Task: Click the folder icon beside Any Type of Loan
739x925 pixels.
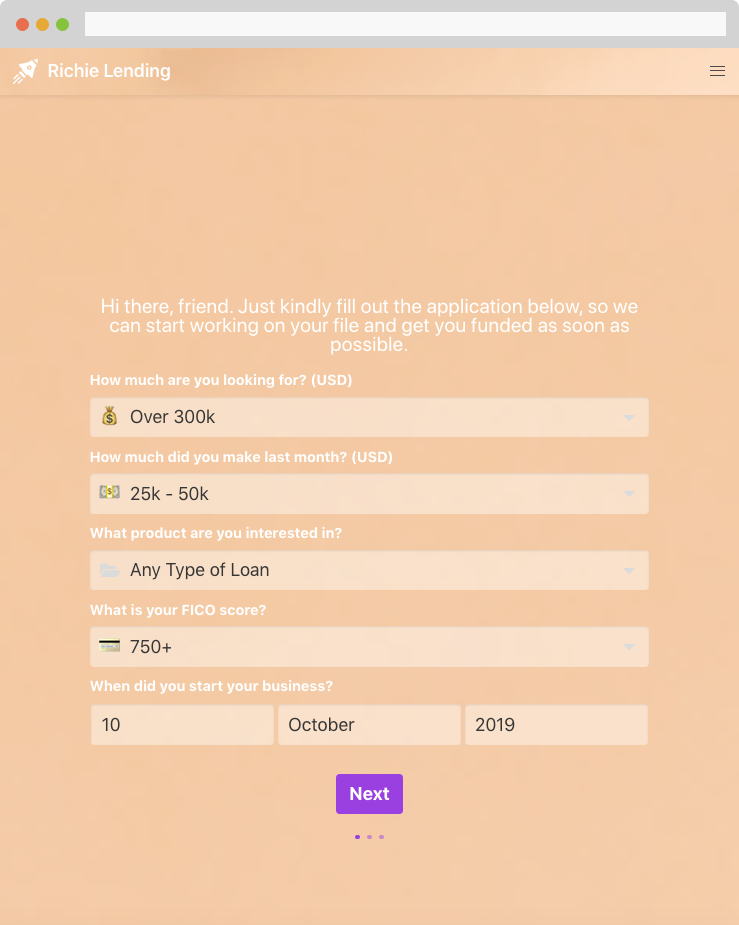Action: (110, 570)
